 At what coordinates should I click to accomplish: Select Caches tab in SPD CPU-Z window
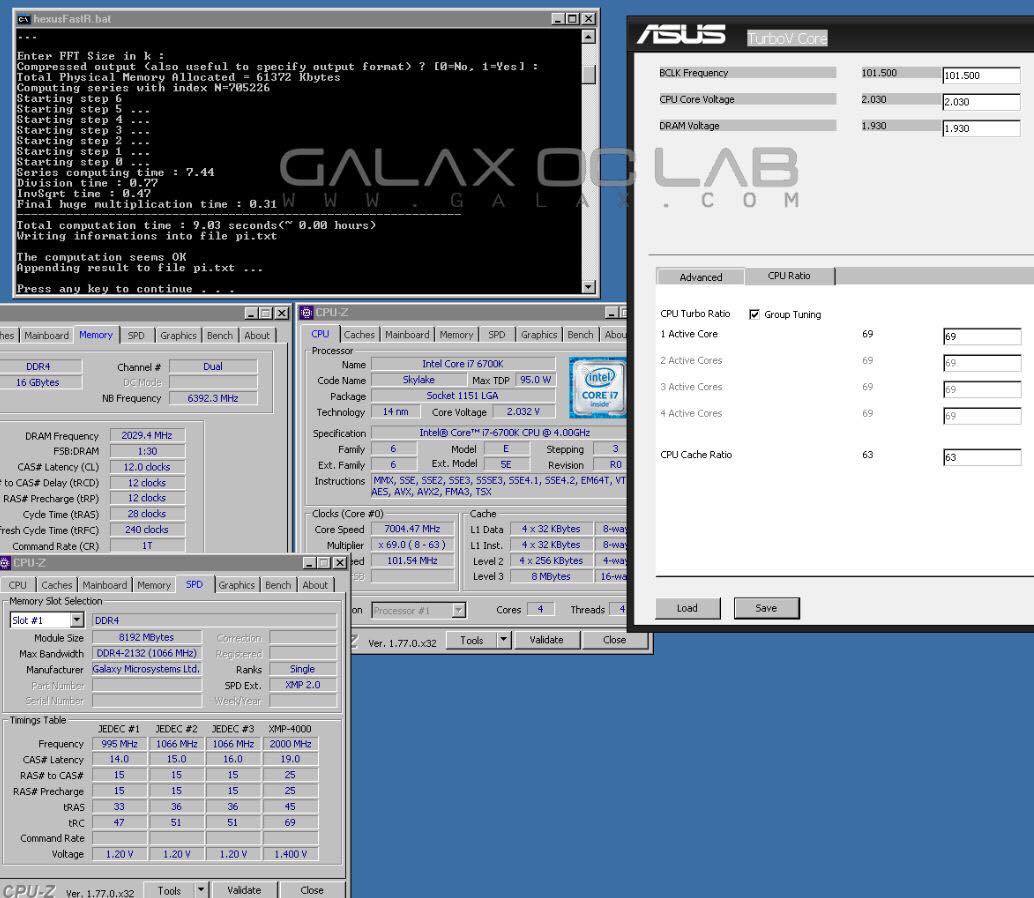click(x=57, y=585)
